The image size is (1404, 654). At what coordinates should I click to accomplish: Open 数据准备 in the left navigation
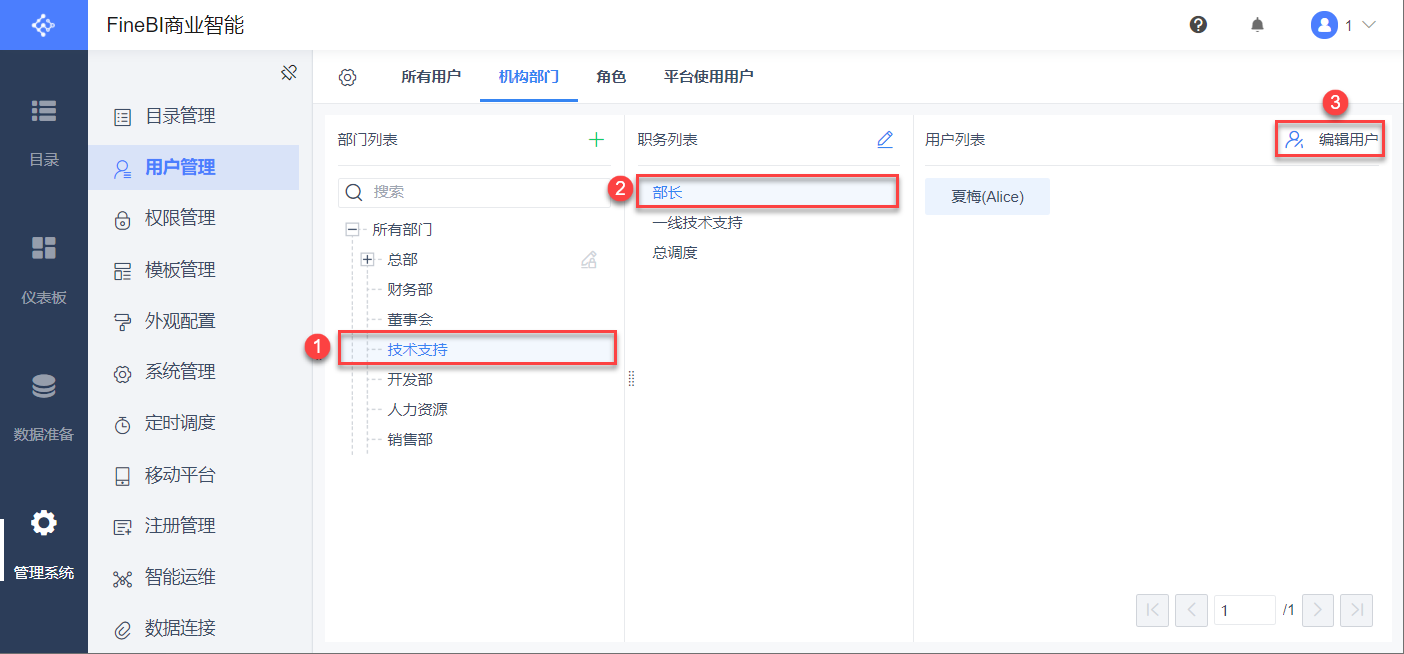pyautogui.click(x=43, y=407)
